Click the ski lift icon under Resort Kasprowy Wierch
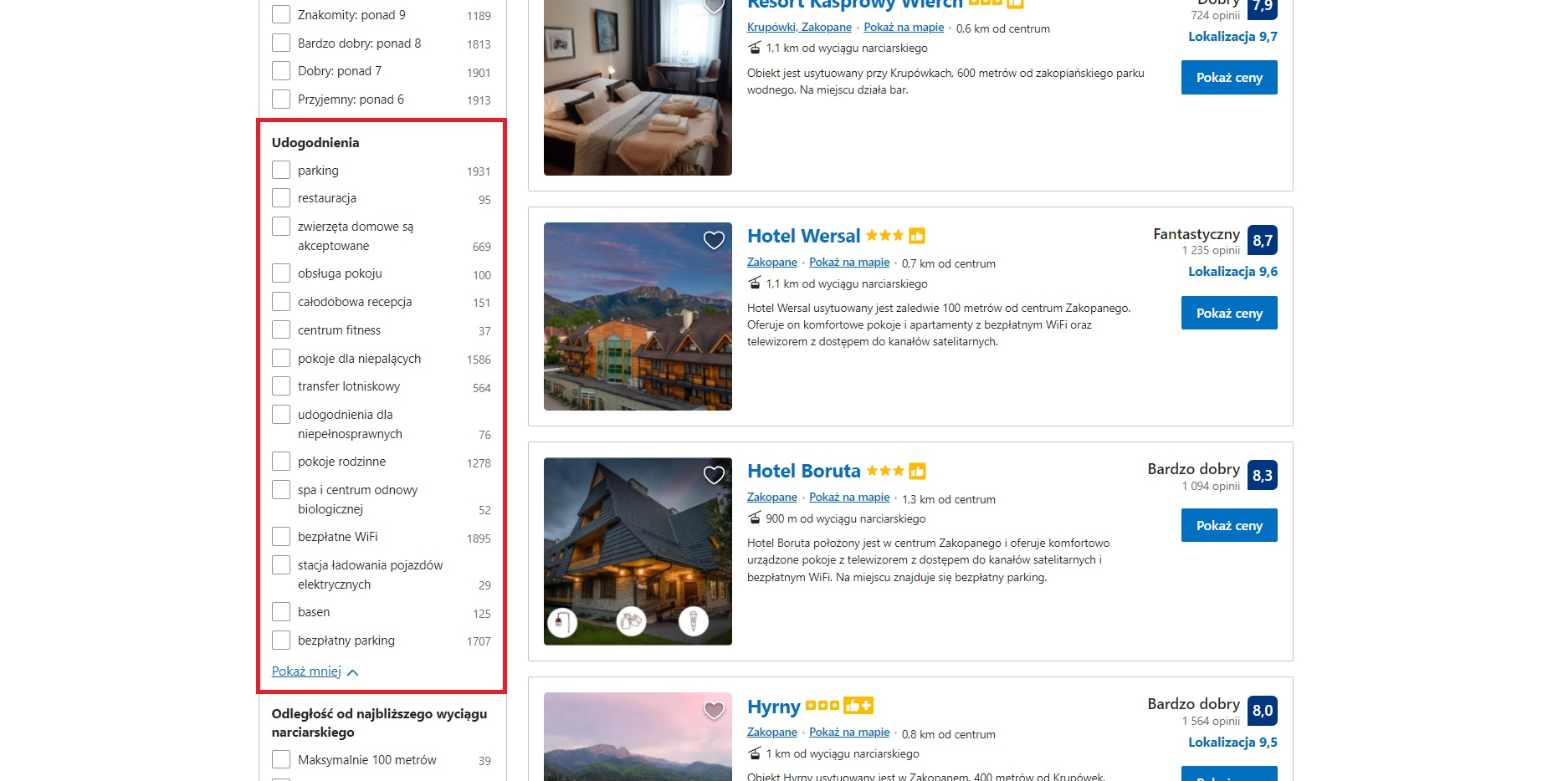This screenshot has width=1568, height=781. point(755,48)
